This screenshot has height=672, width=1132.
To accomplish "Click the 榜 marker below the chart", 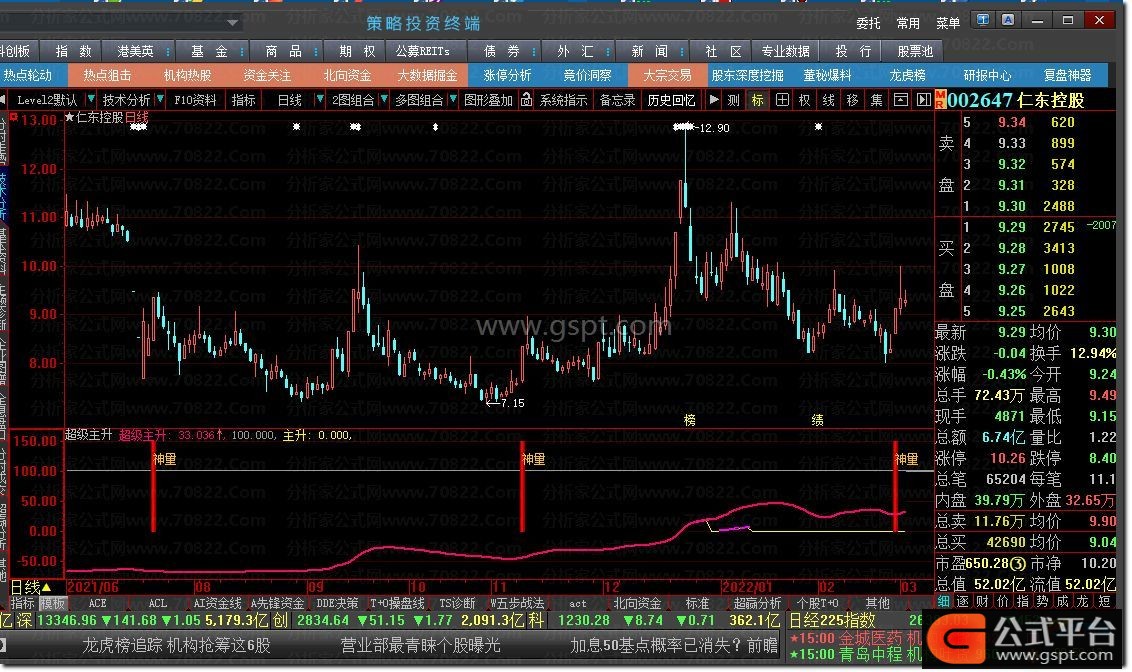I will pyautogui.click(x=689, y=420).
